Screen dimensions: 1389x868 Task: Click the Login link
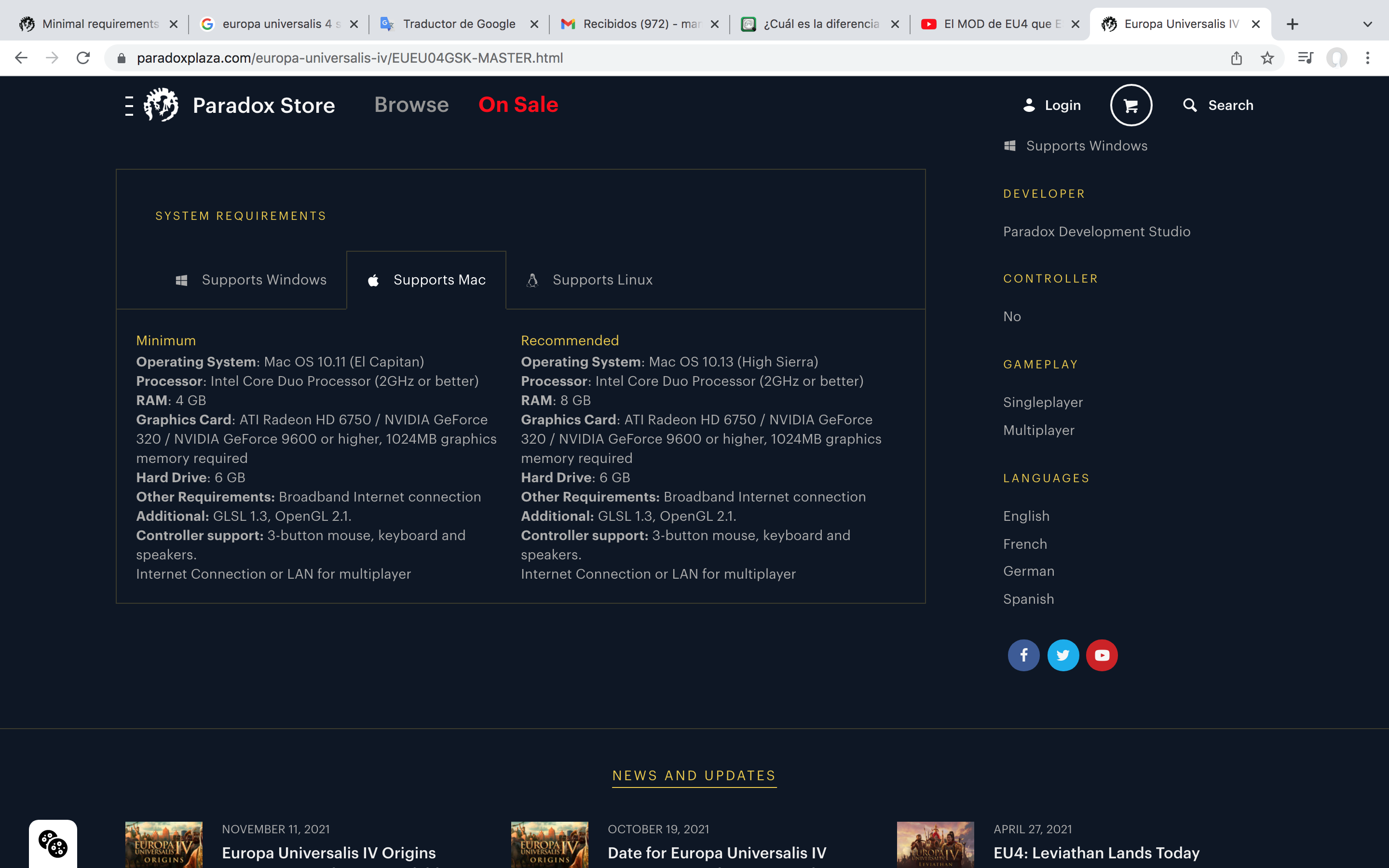1062,105
